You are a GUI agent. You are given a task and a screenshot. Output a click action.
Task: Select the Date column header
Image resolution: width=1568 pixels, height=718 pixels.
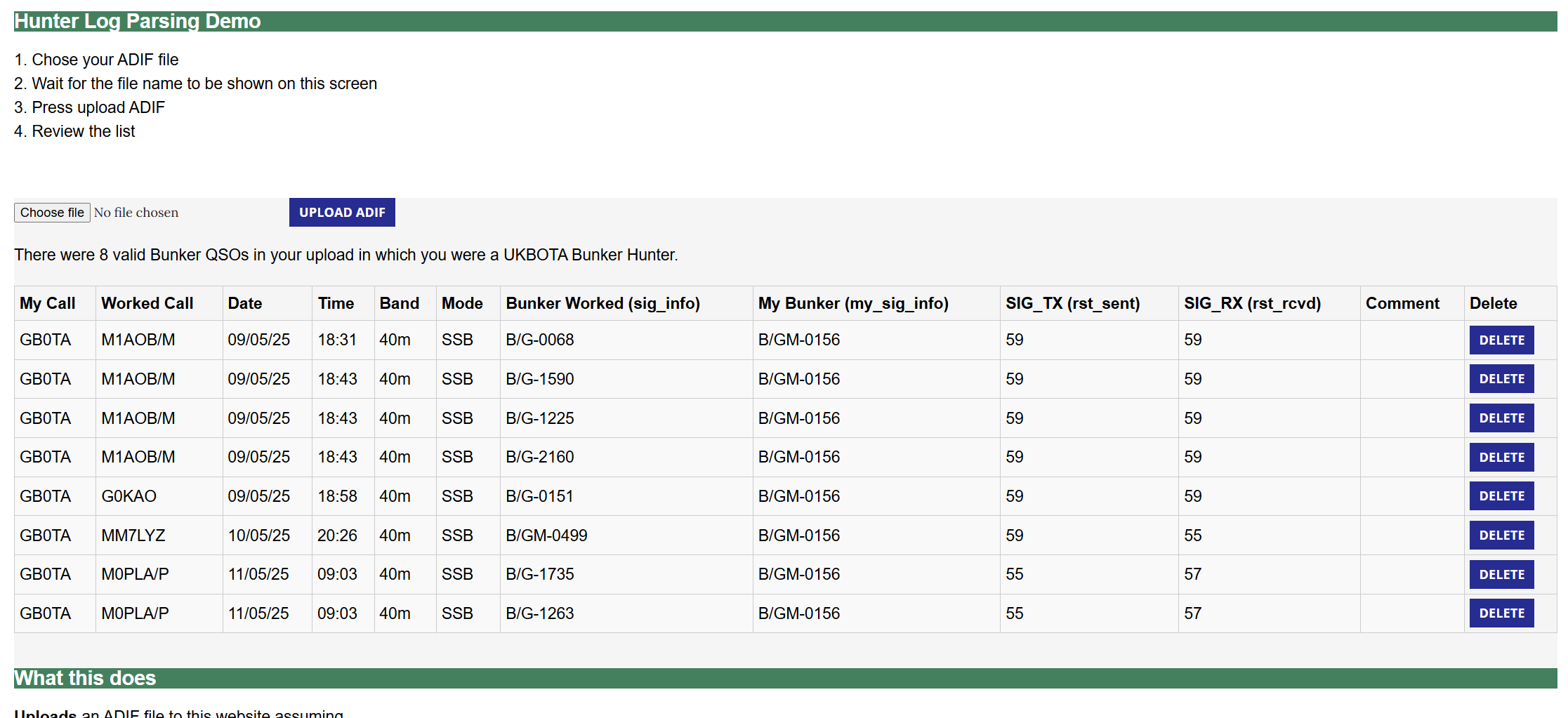[x=245, y=303]
